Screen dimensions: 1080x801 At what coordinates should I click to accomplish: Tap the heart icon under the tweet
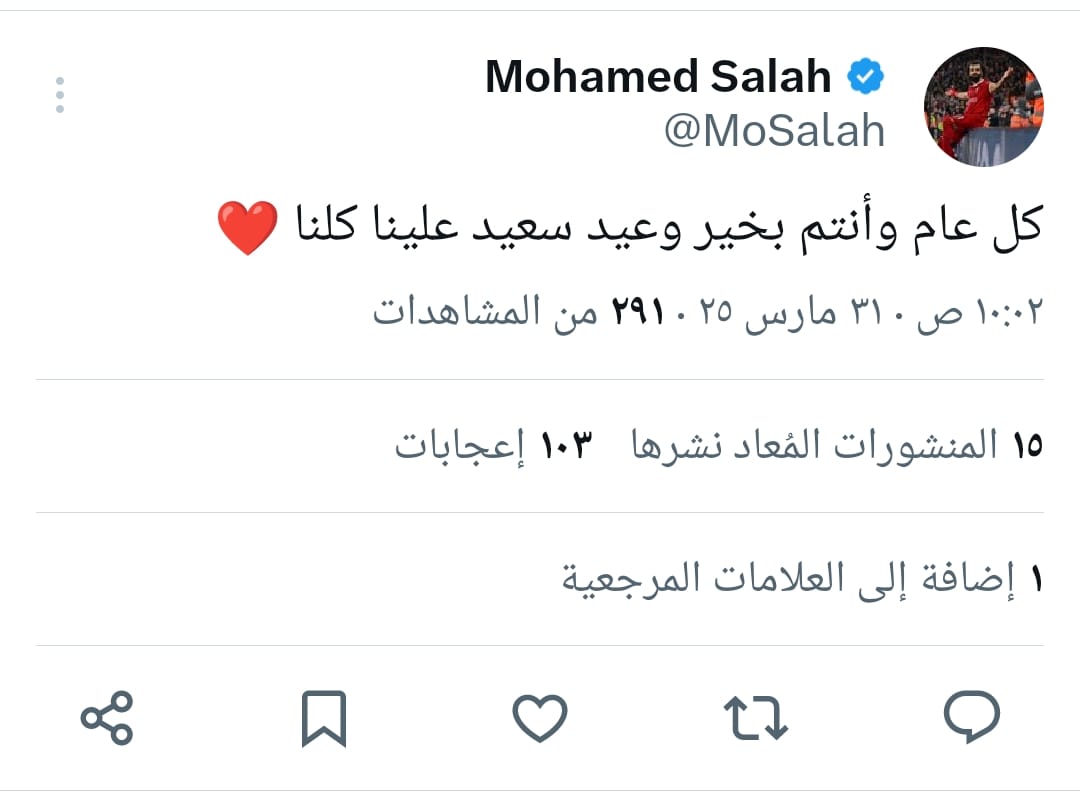(541, 716)
